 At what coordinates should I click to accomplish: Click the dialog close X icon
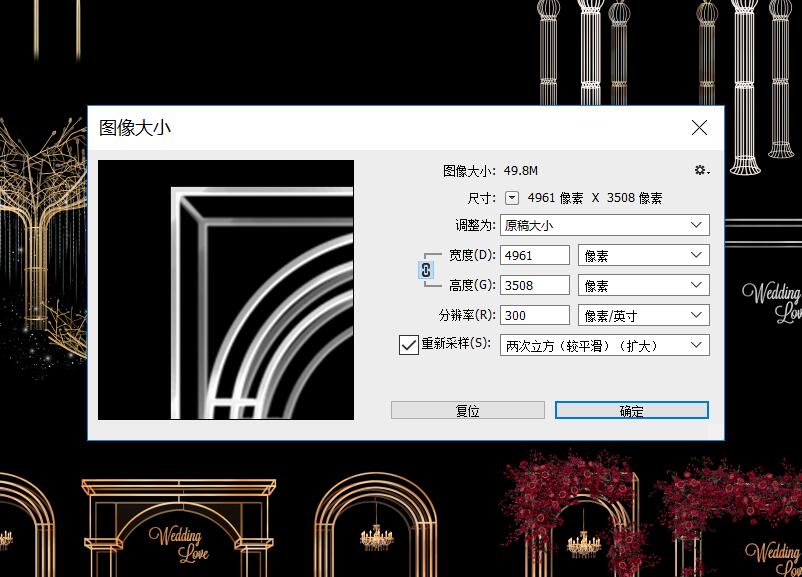coord(698,127)
